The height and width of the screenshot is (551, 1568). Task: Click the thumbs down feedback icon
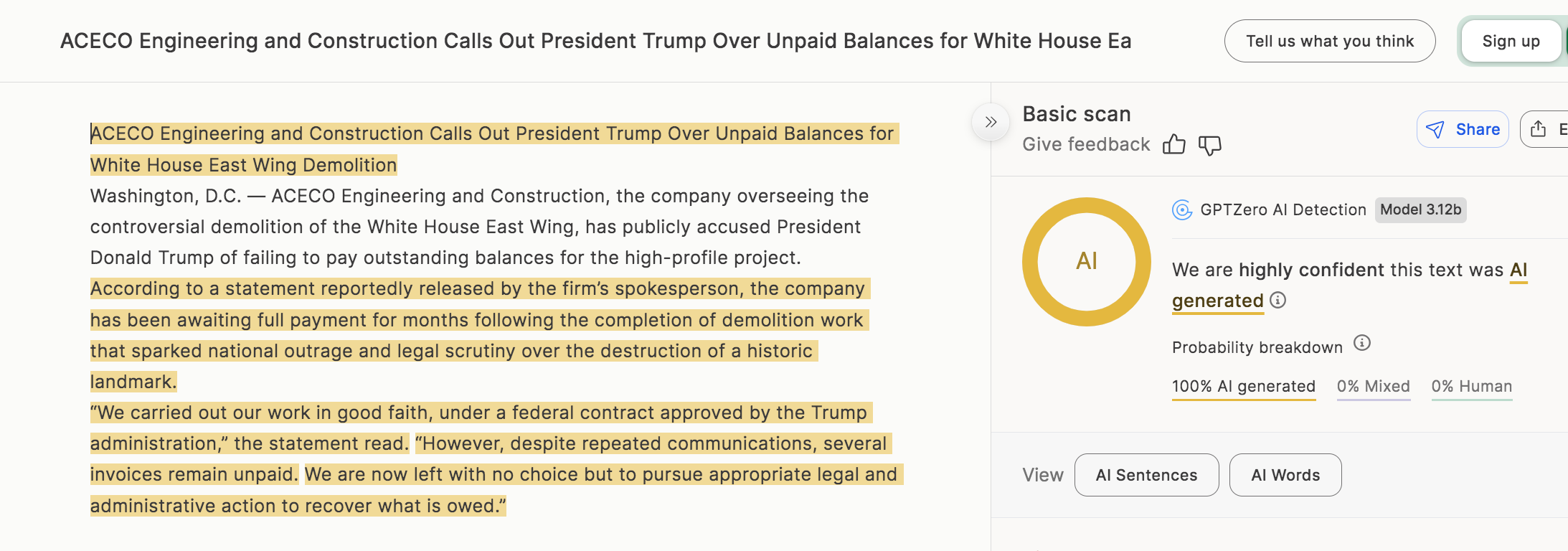pyautogui.click(x=1209, y=145)
